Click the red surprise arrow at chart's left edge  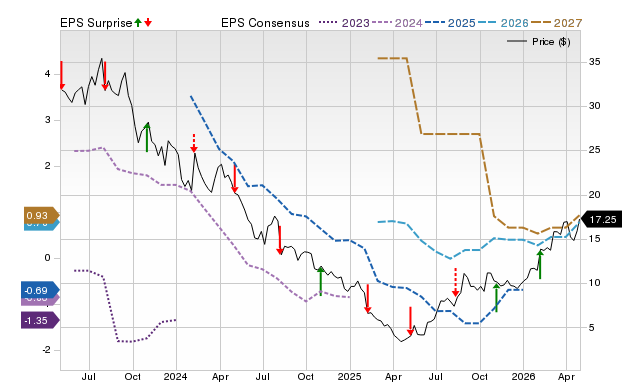[x=62, y=75]
